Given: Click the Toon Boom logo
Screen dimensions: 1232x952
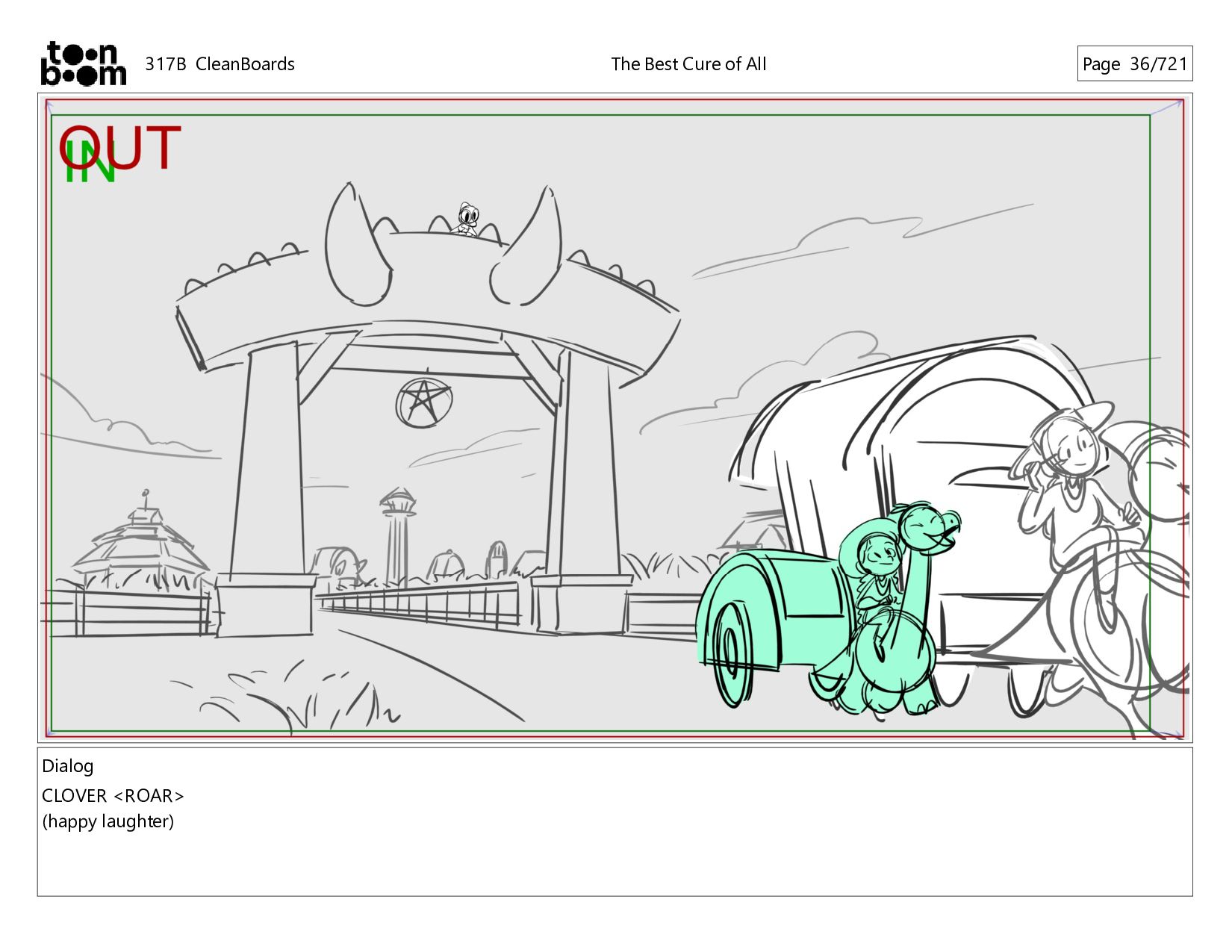Looking at the screenshot, I should 83,63.
